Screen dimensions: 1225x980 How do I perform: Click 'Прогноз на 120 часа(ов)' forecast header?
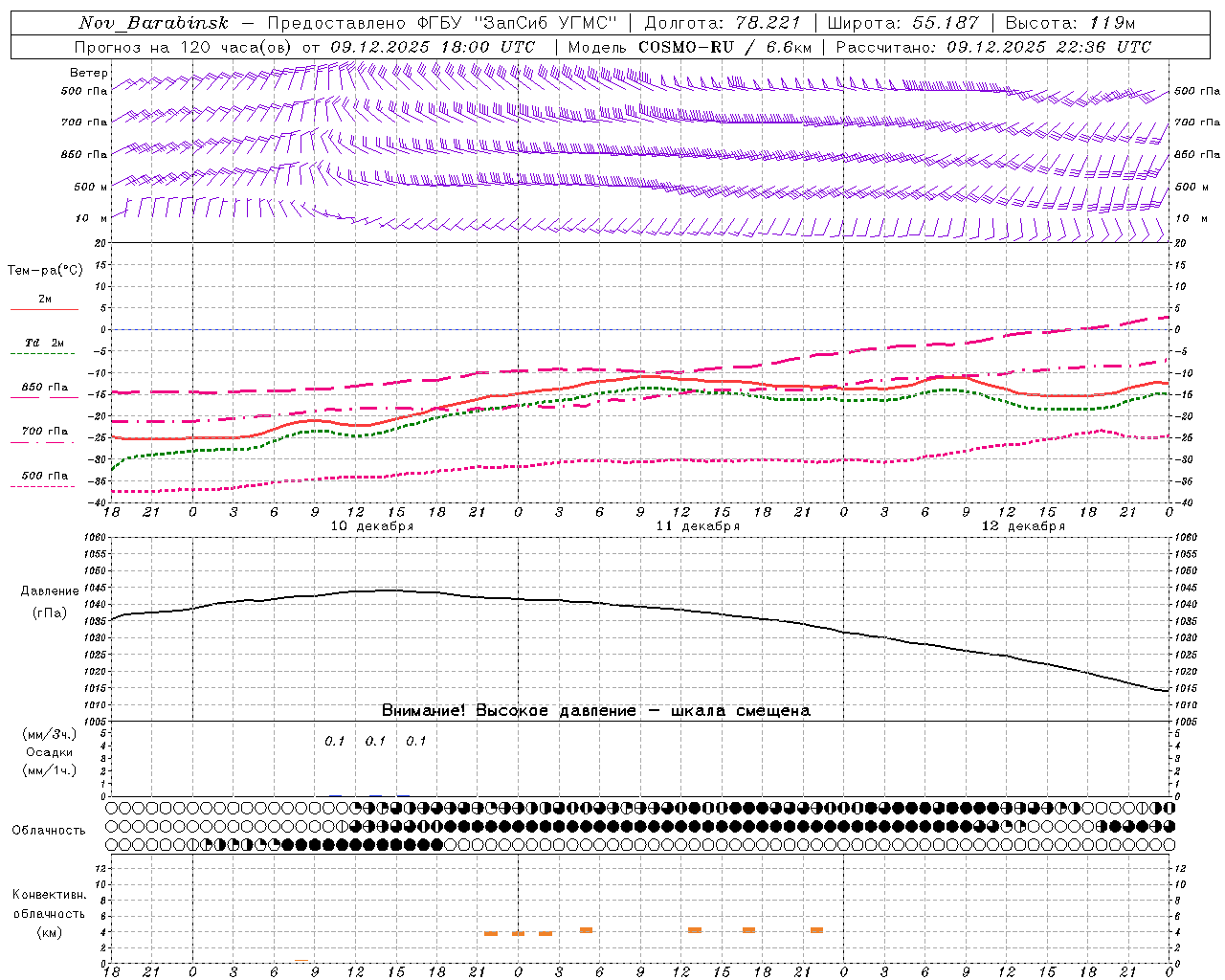point(185,47)
